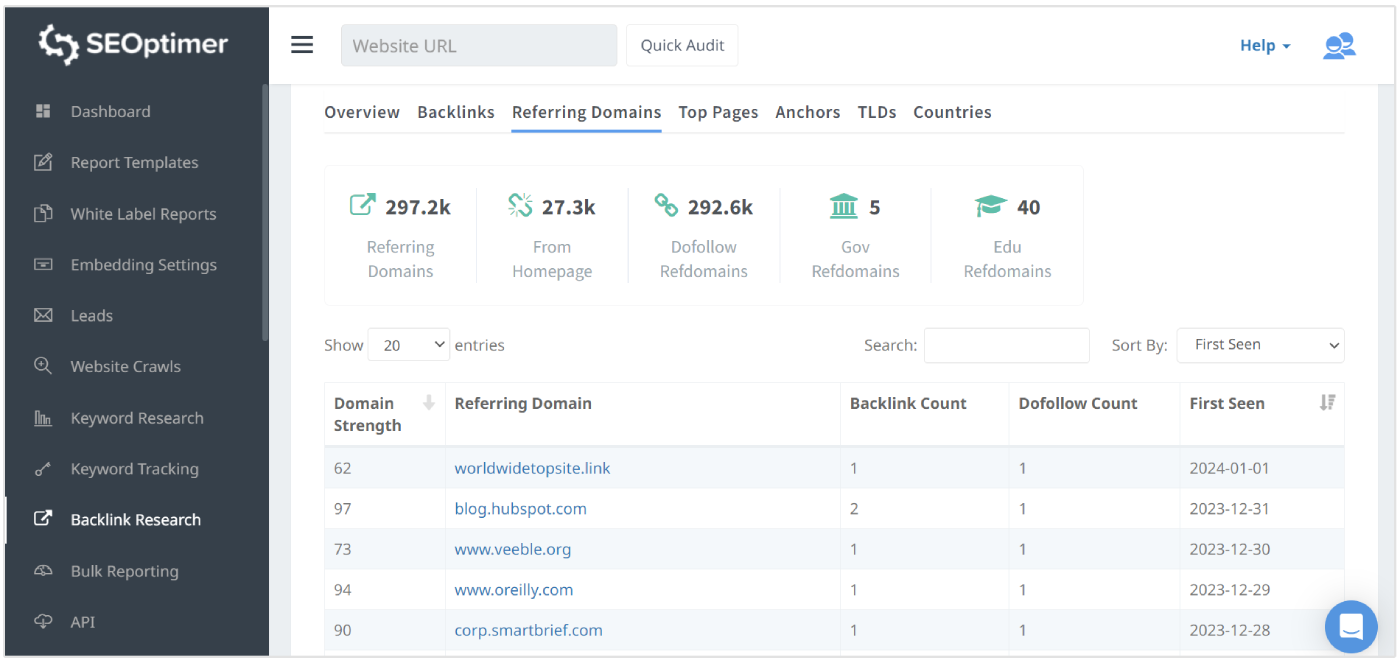The height and width of the screenshot is (663, 1400).
Task: Click the Dashboard sidebar icon
Action: coord(43,112)
